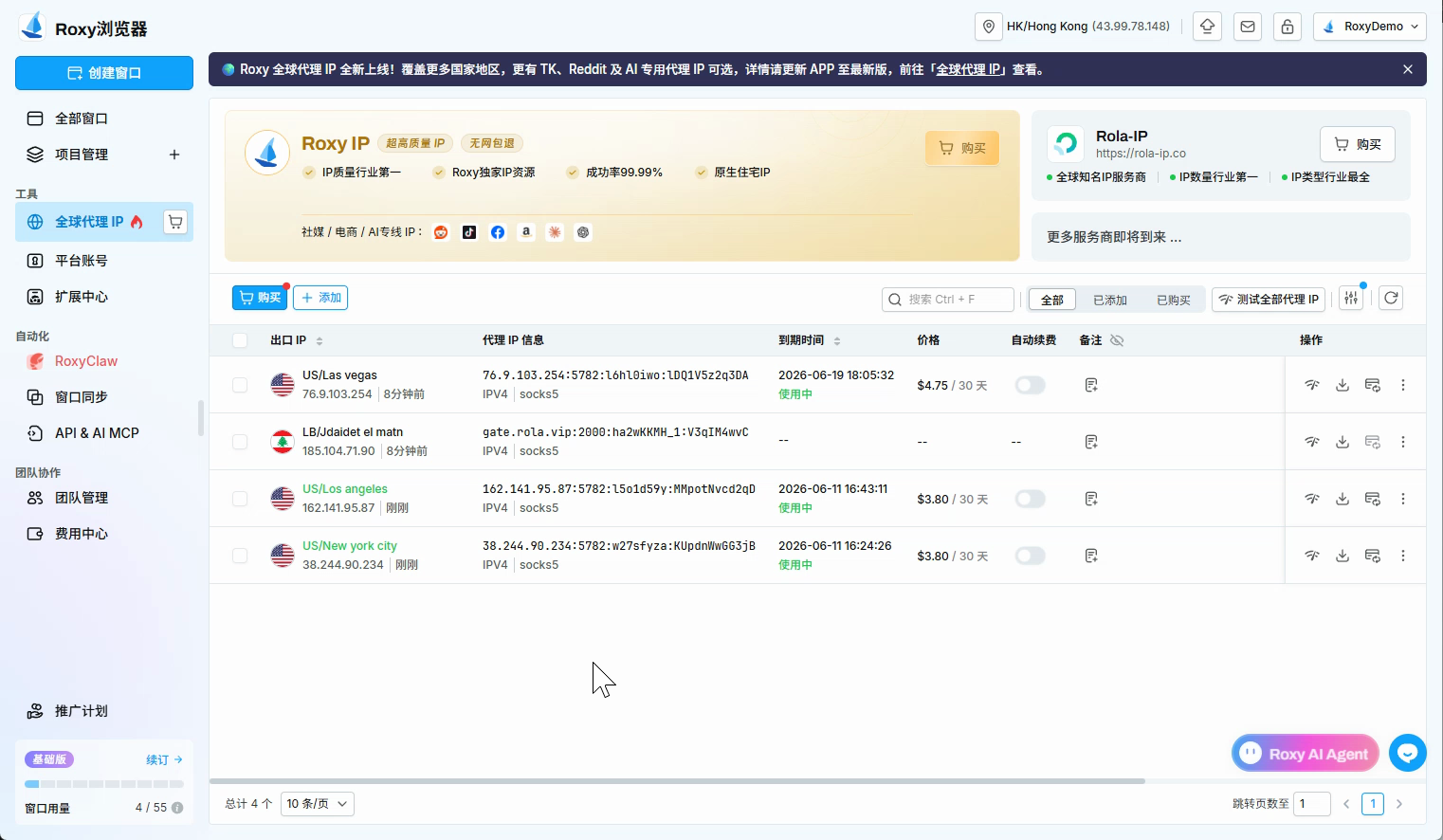
Task: Check the US/Las vegas row checkbox
Action: point(240,385)
